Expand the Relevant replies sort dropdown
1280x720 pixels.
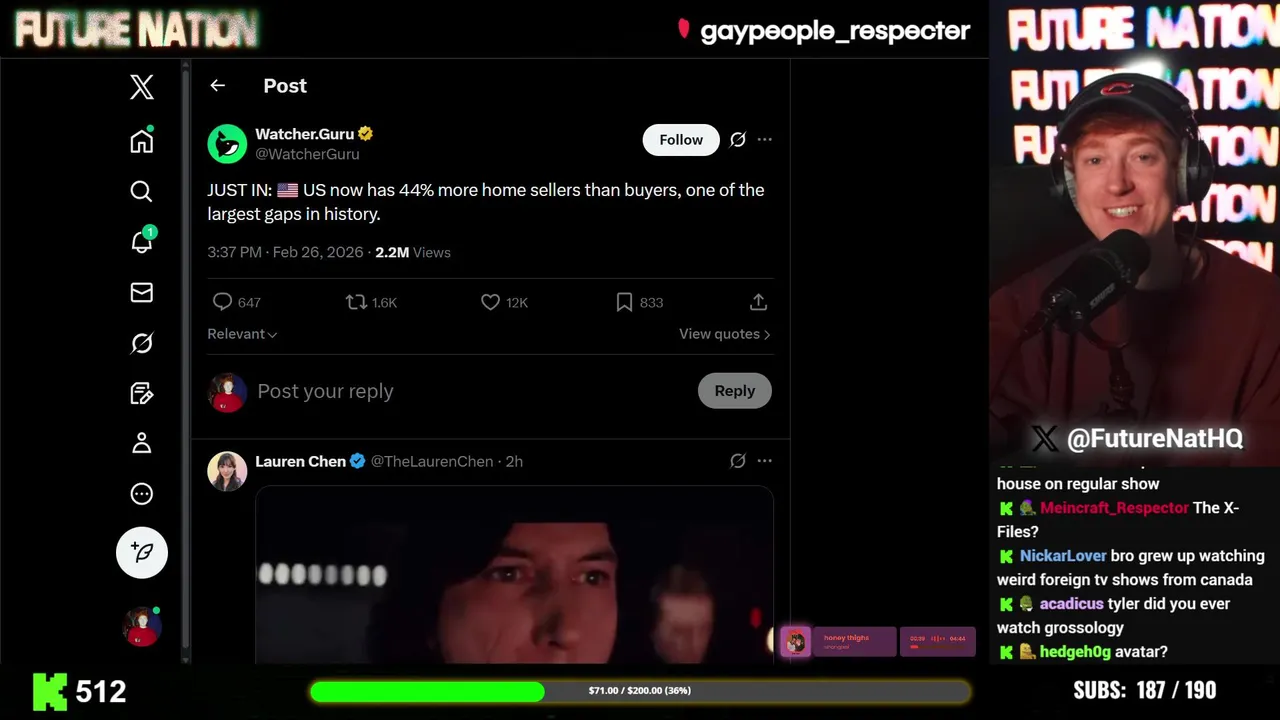[x=242, y=334]
